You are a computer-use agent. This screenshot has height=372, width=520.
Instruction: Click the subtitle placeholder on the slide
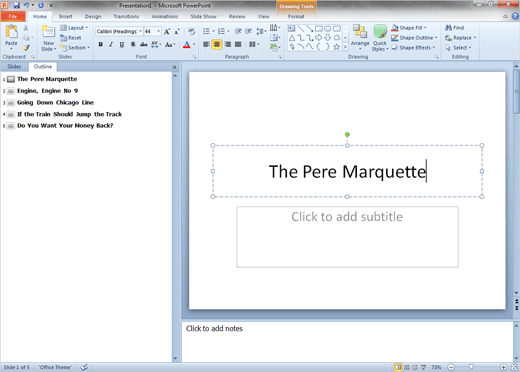pos(347,237)
